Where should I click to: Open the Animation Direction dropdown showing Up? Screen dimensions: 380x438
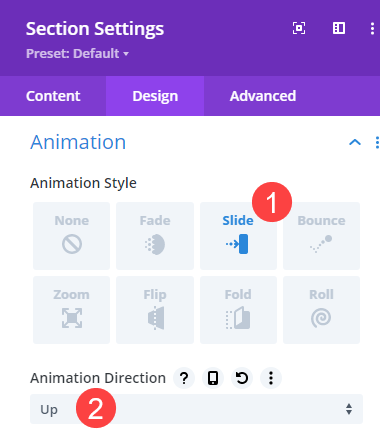tap(196, 409)
